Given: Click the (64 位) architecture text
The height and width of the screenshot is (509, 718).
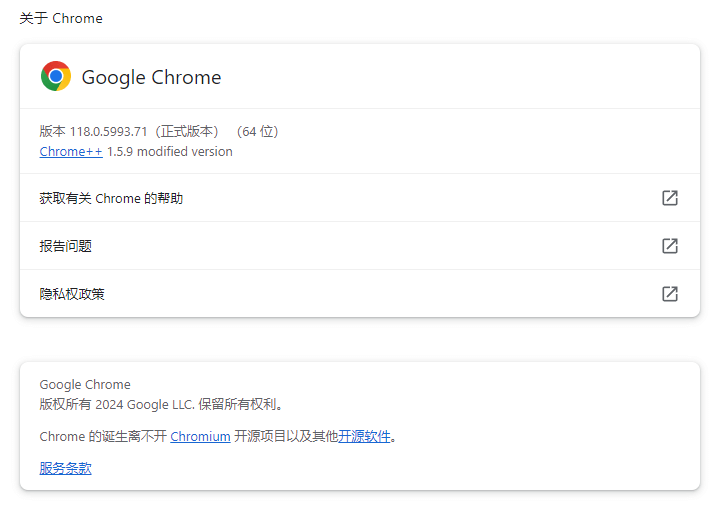Looking at the screenshot, I should [257, 132].
